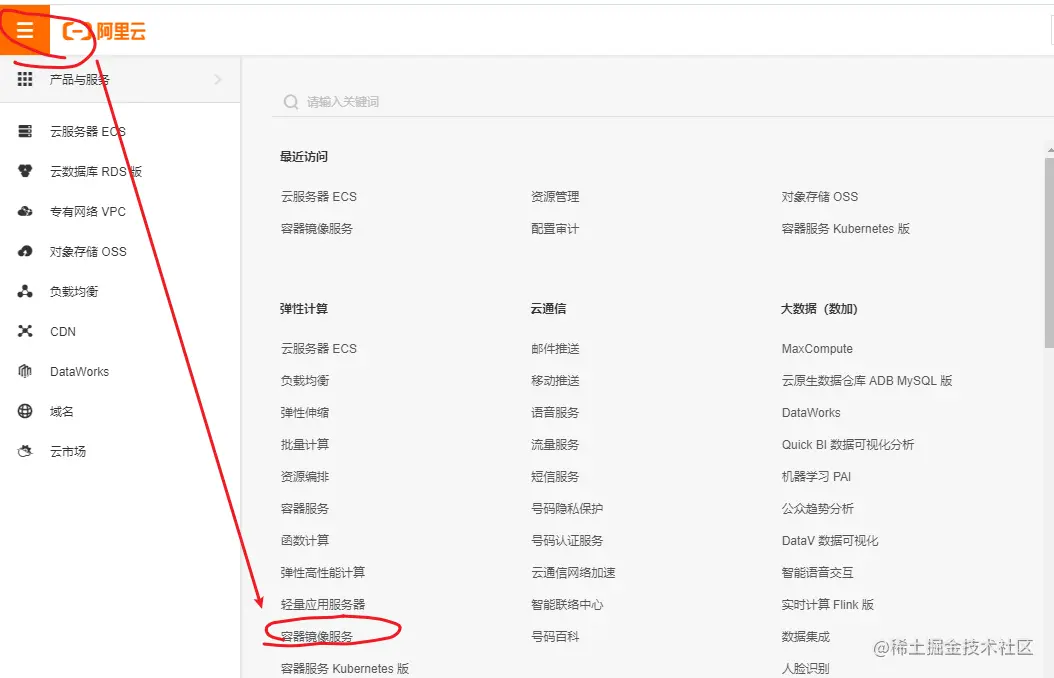Open 智能联络中心 link
Viewport: 1054px width, 678px height.
tap(567, 604)
